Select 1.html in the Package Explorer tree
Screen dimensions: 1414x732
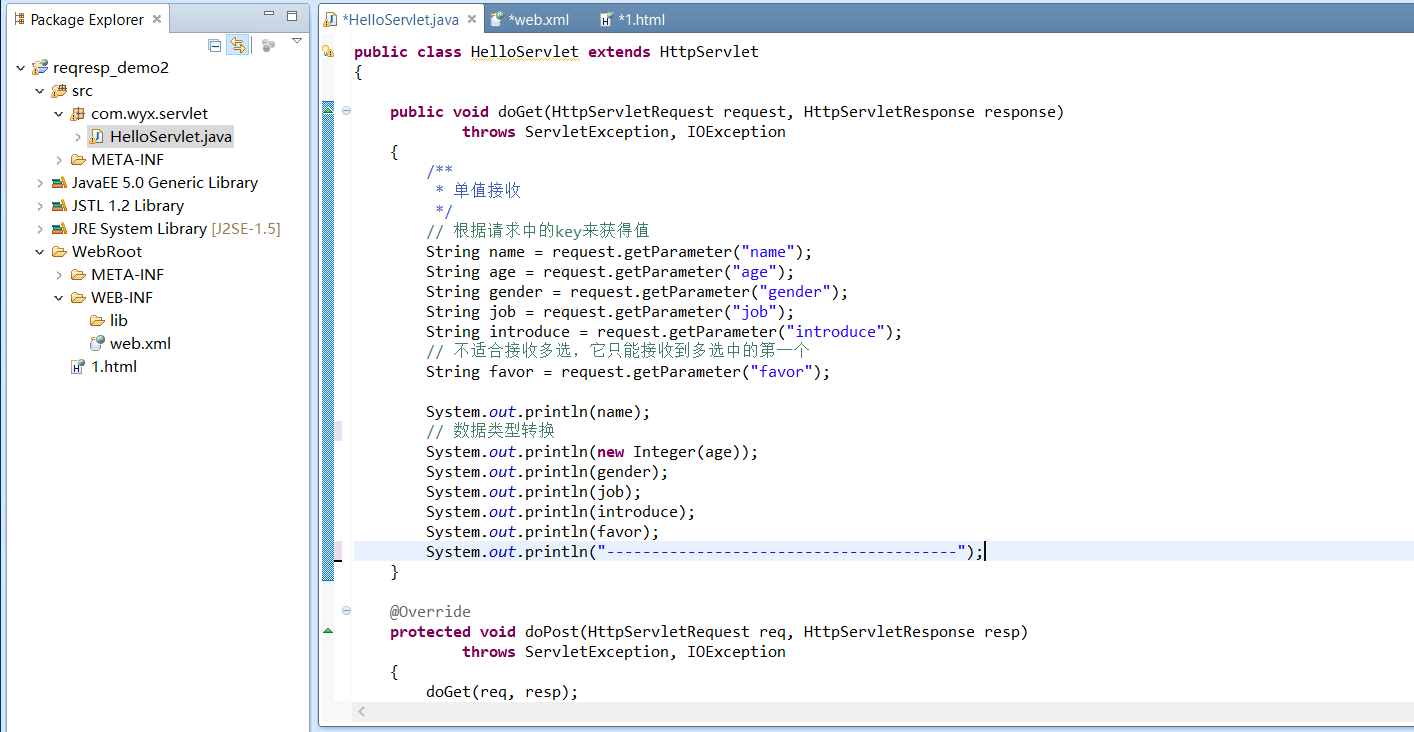(x=104, y=367)
